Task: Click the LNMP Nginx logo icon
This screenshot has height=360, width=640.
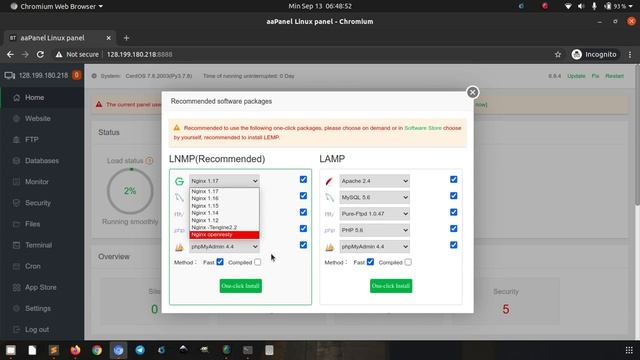Action: (179, 181)
